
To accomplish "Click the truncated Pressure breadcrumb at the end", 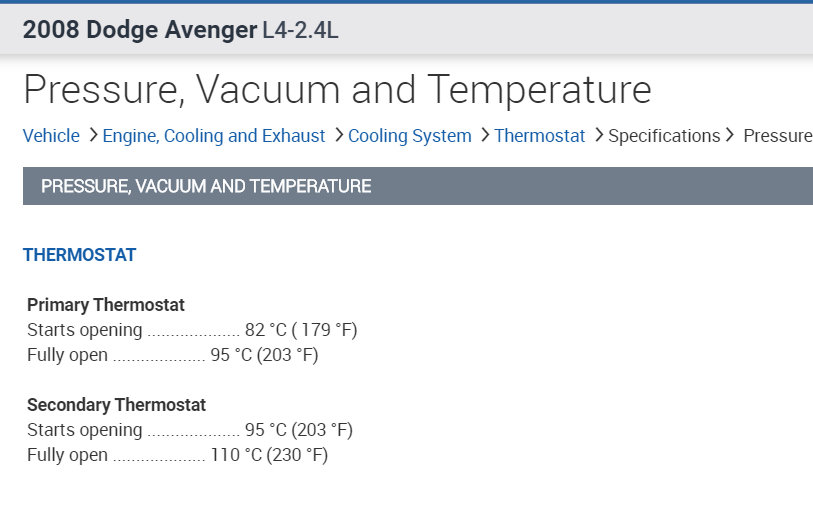I will (x=777, y=136).
